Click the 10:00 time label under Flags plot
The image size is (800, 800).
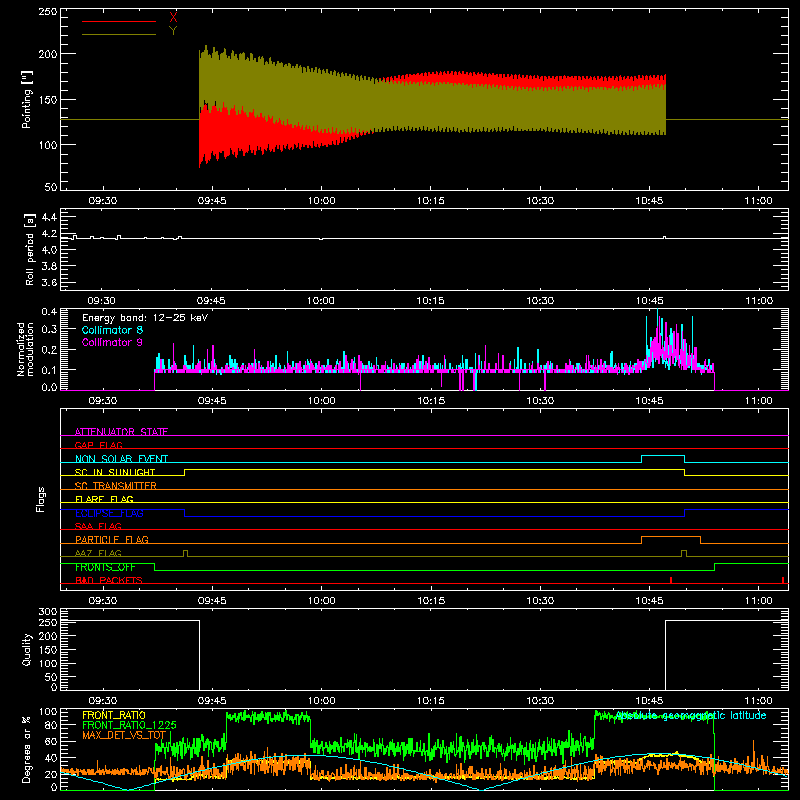[x=321, y=601]
